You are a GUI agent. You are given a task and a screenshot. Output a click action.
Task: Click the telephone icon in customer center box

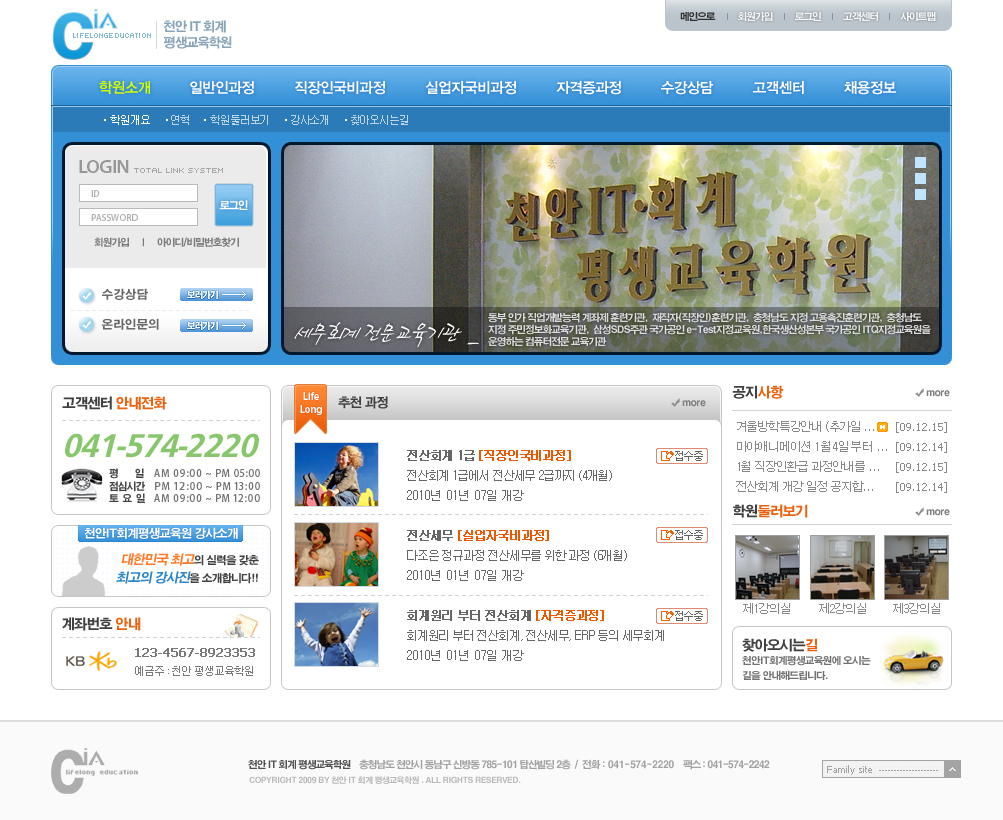(81, 484)
